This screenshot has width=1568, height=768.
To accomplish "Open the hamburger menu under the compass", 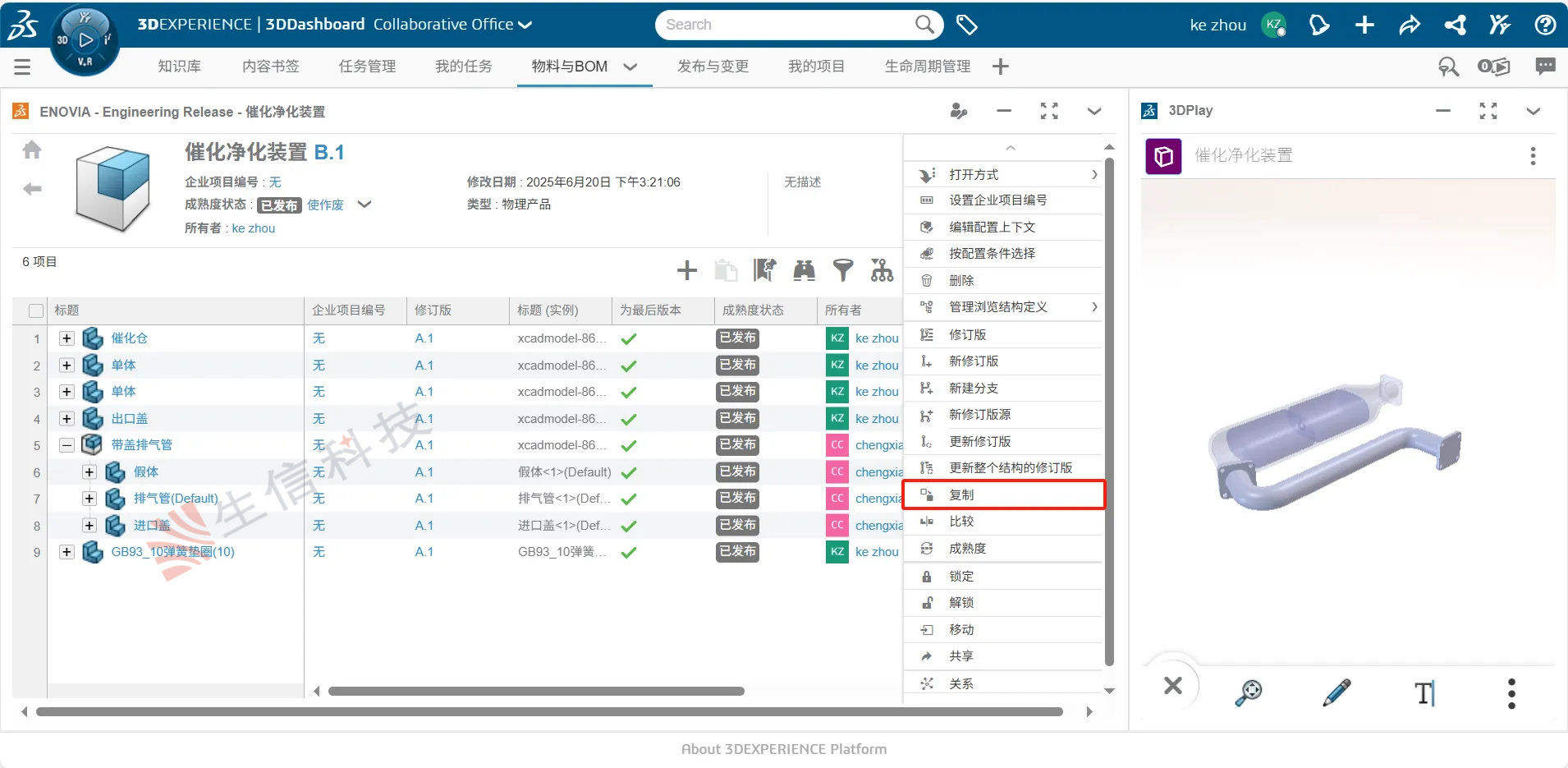I will tap(22, 67).
